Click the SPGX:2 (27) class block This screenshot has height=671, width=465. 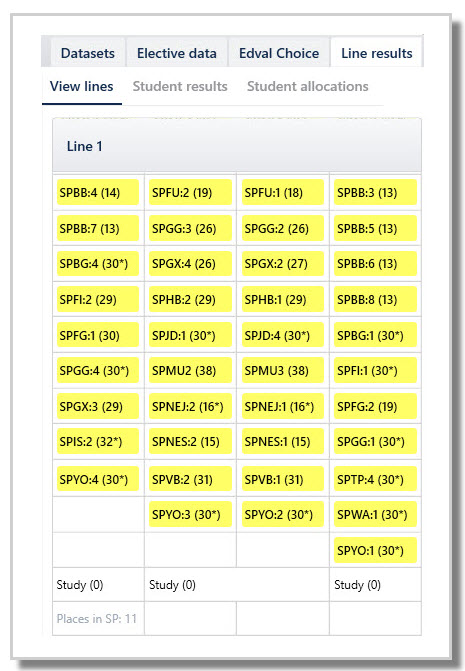[283, 264]
